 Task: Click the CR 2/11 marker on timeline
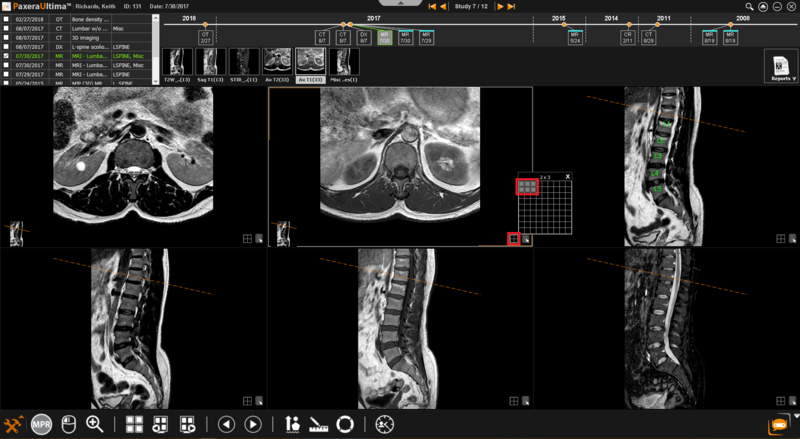pyautogui.click(x=627, y=38)
